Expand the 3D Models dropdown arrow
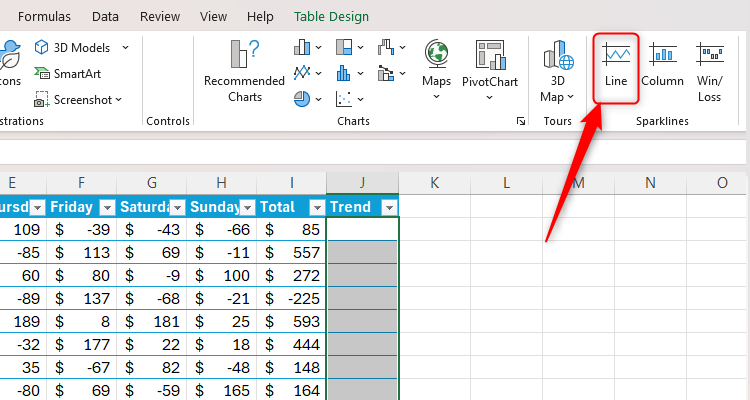This screenshot has height=400, width=750. pyautogui.click(x=125, y=47)
